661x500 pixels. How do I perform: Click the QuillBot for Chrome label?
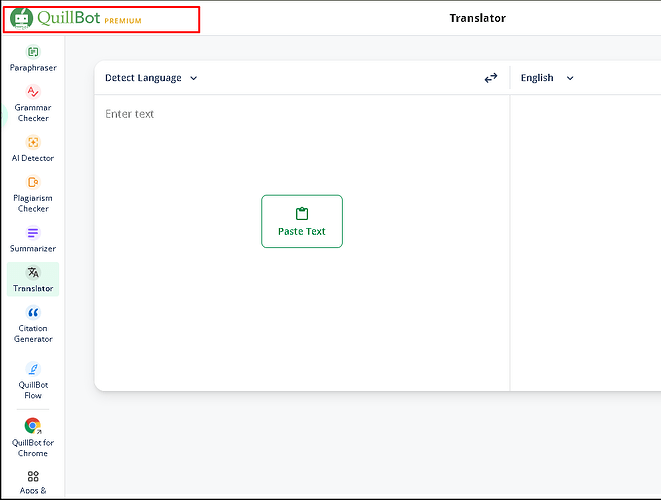pyautogui.click(x=33, y=448)
